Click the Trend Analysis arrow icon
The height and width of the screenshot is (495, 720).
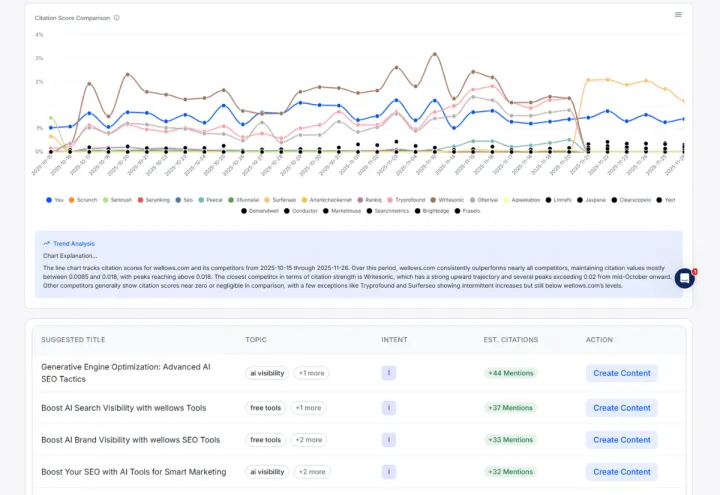[x=46, y=243]
